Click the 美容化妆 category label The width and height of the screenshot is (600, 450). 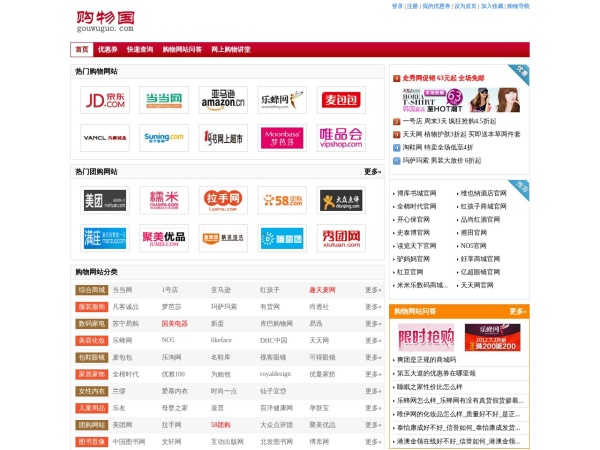click(x=92, y=341)
